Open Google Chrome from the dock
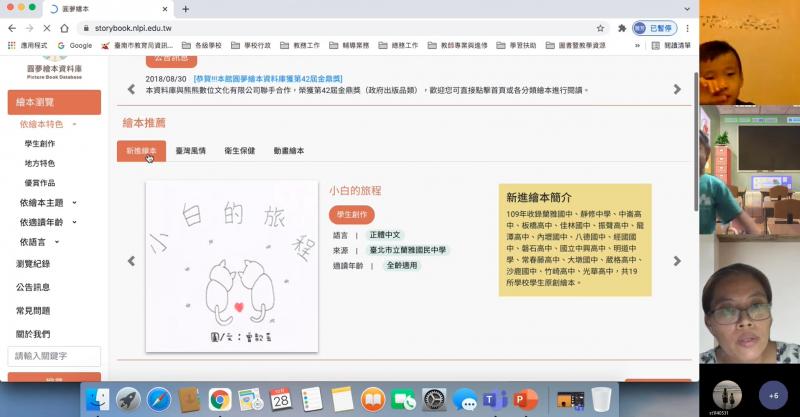800x417 pixels. point(220,399)
